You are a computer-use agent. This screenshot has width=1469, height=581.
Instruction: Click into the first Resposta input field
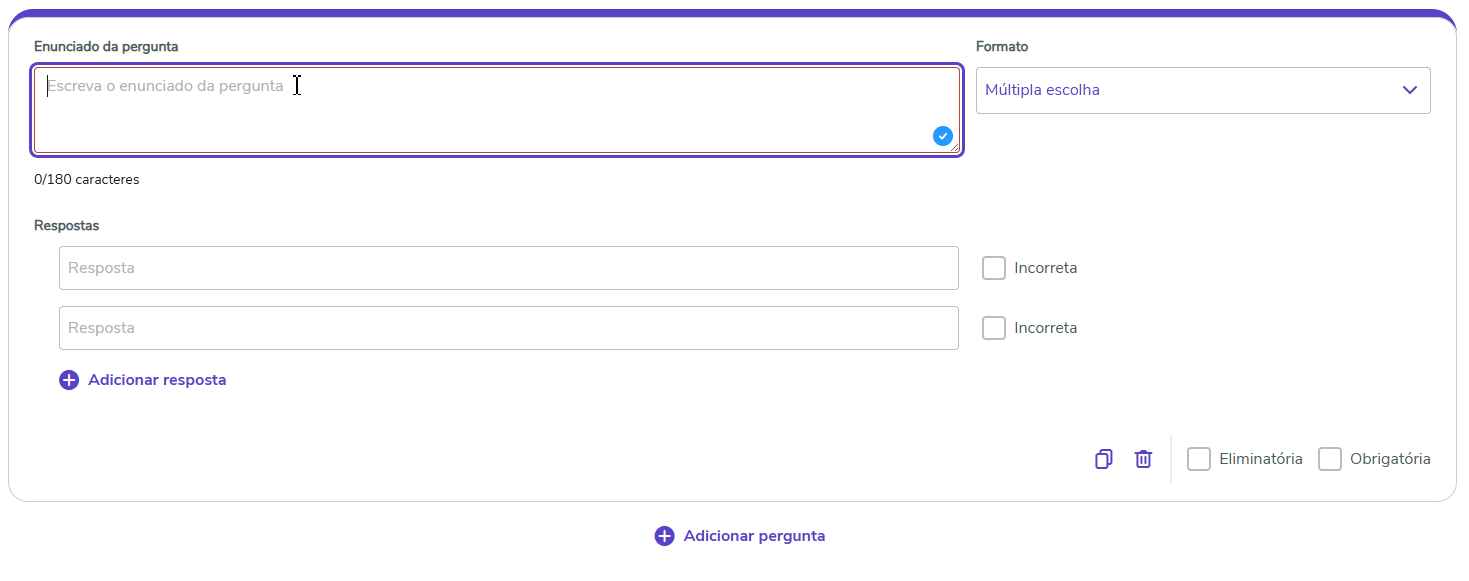[508, 268]
